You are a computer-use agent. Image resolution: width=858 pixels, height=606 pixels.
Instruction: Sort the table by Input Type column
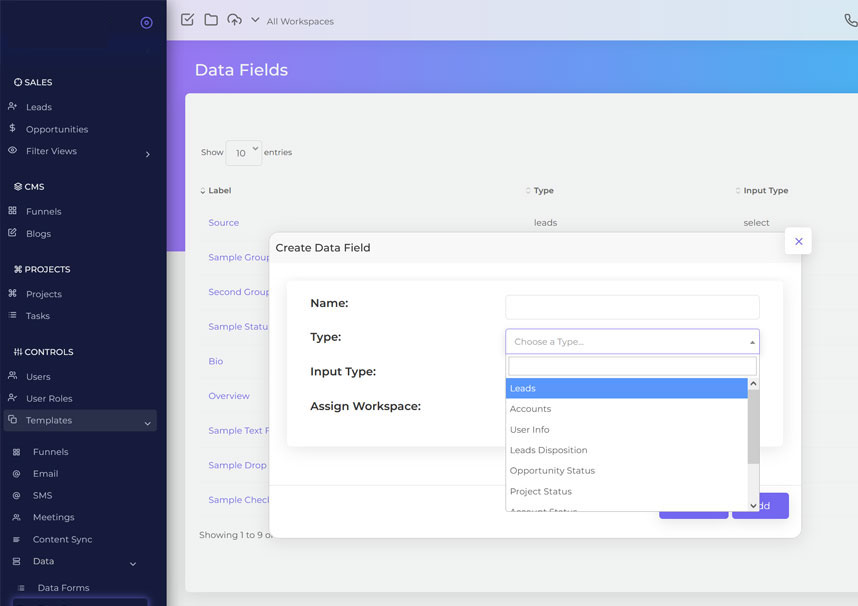click(x=765, y=191)
